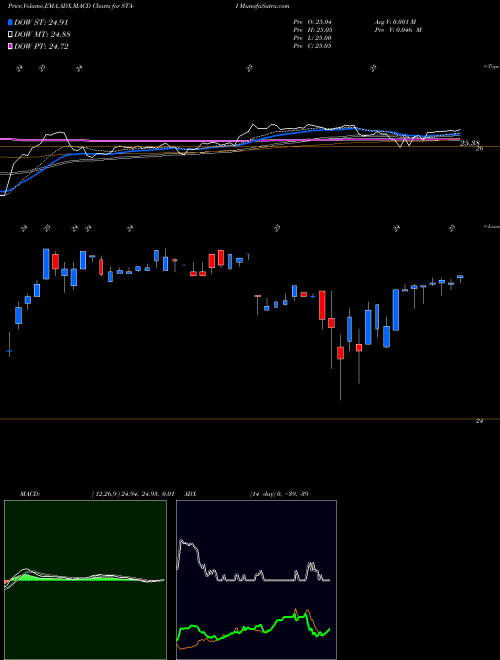Click the last blue candle at the right end
The height and width of the screenshot is (660, 500).
pos(460,277)
